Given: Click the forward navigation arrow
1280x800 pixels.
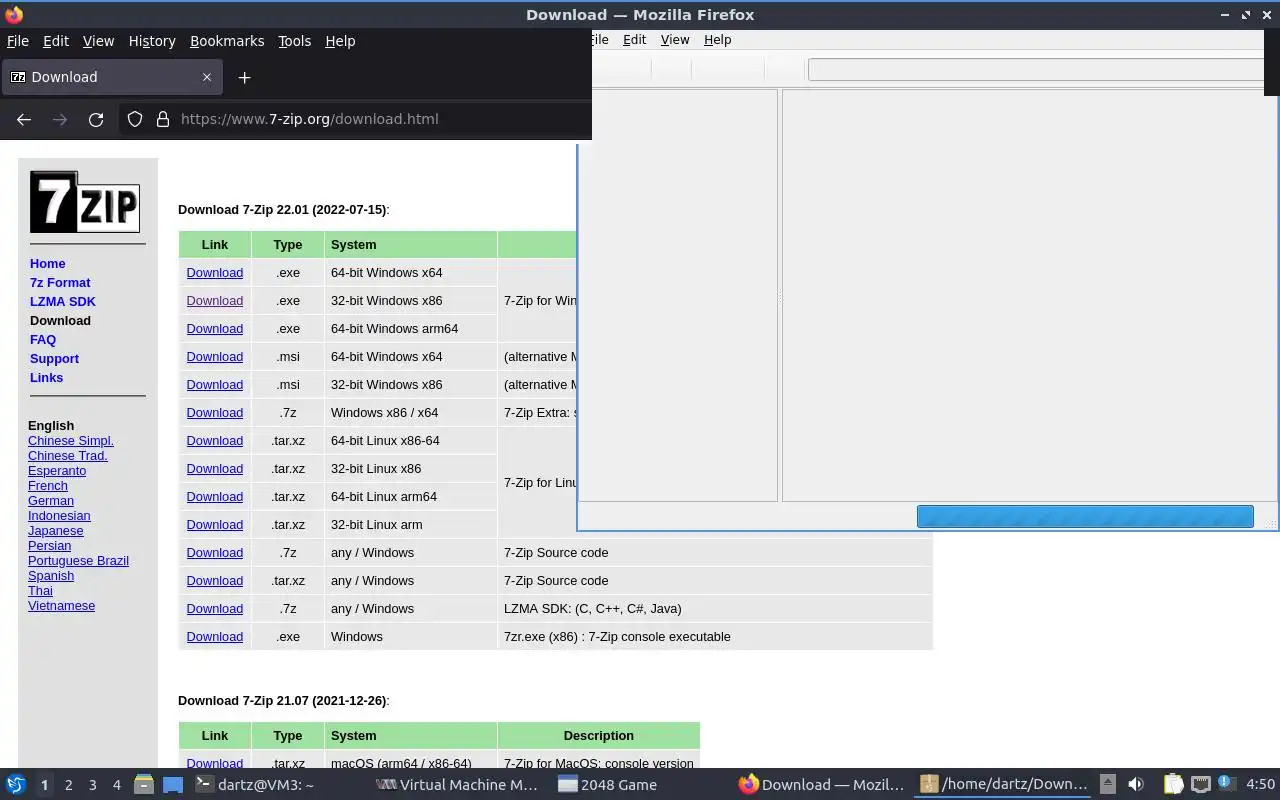Looking at the screenshot, I should (60, 119).
